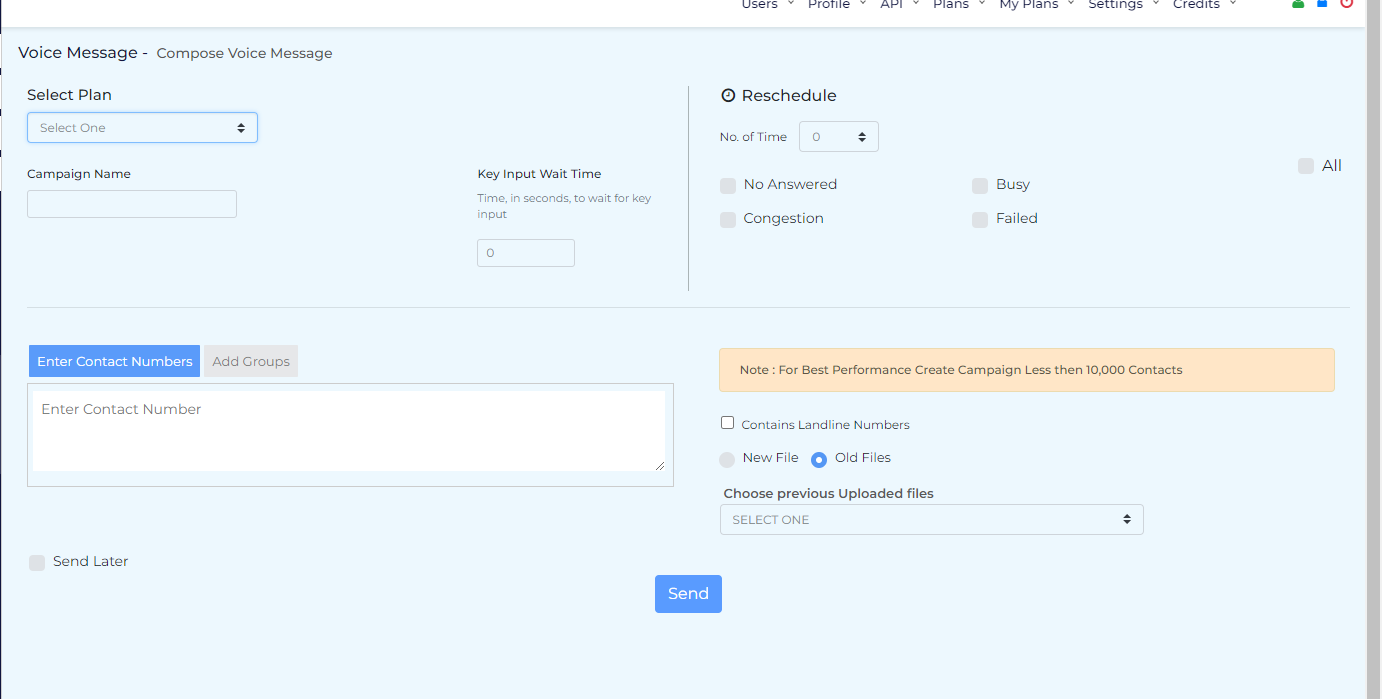The height and width of the screenshot is (699, 1382).
Task: Click the Send button
Action: tap(688, 594)
